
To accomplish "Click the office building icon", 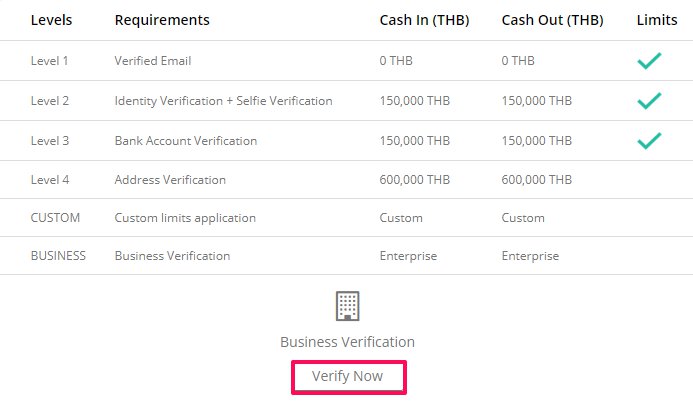I will click(x=347, y=306).
